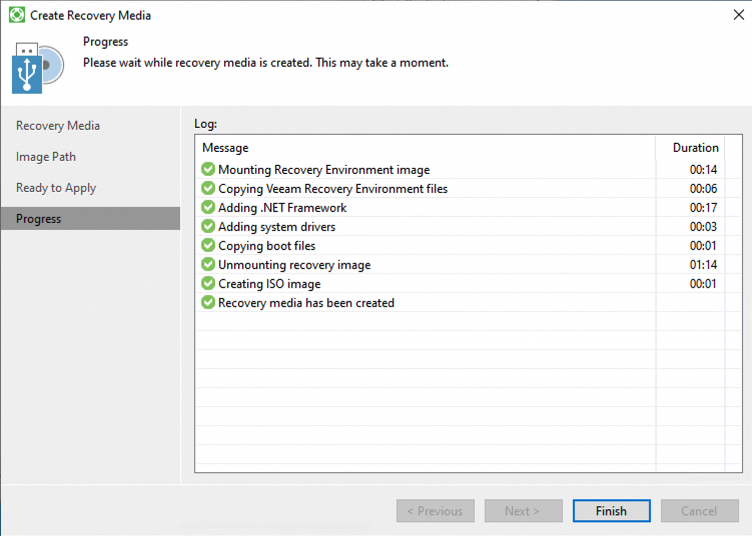This screenshot has width=752, height=536.
Task: Open the Image Path wizard step
Action: pos(46,157)
